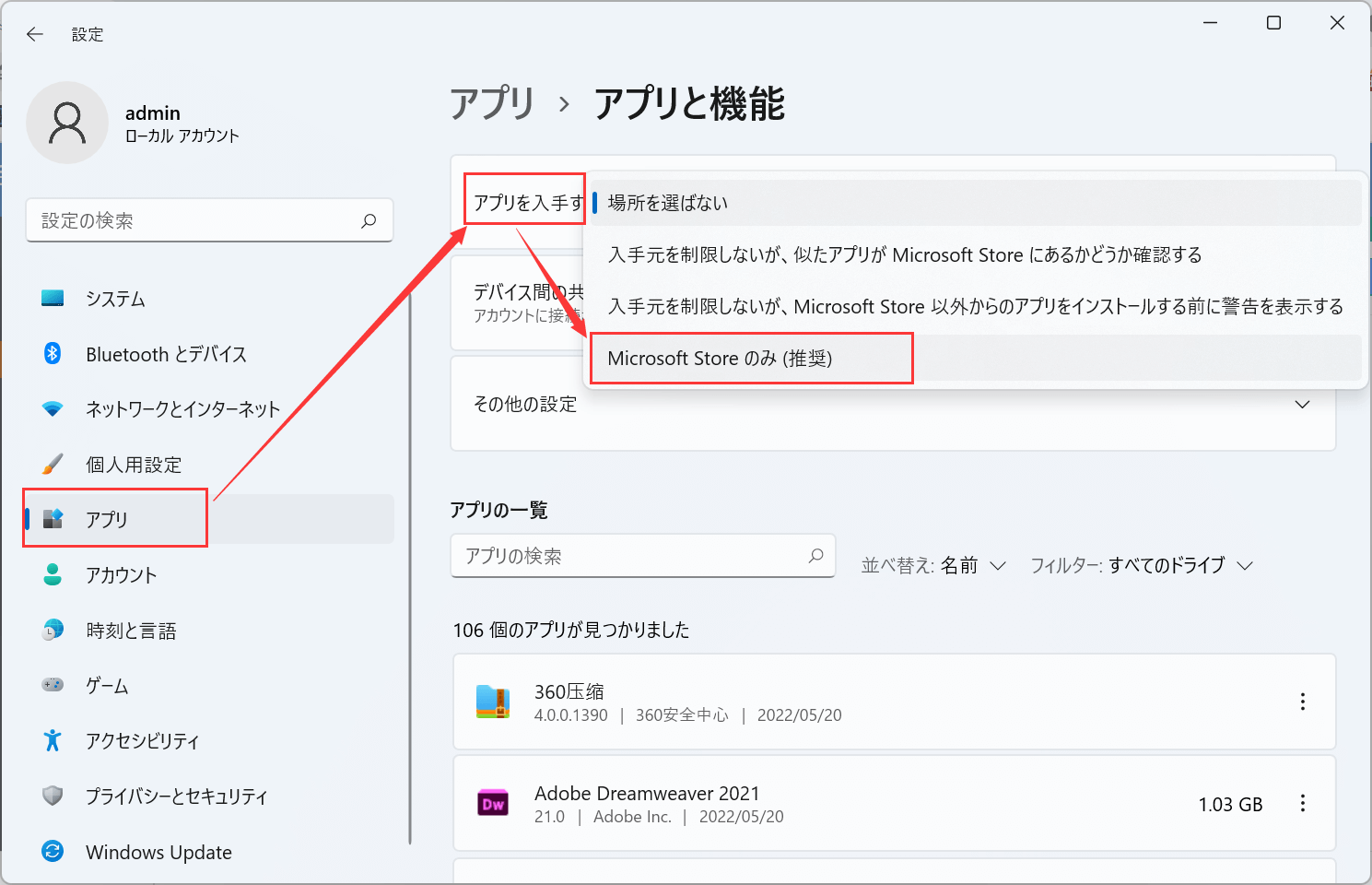This screenshot has height=885, width=1372.
Task: Expand the その他の設定 section
Action: [x=893, y=403]
